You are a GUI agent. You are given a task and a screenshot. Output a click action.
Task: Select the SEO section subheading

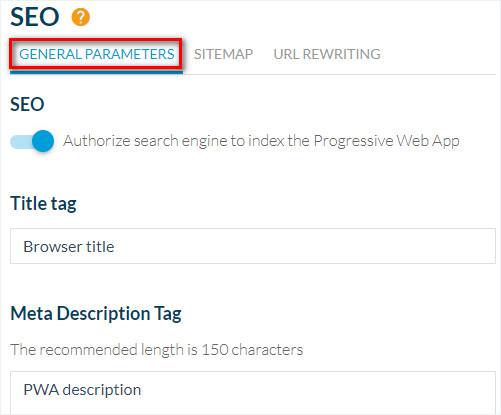click(x=27, y=104)
